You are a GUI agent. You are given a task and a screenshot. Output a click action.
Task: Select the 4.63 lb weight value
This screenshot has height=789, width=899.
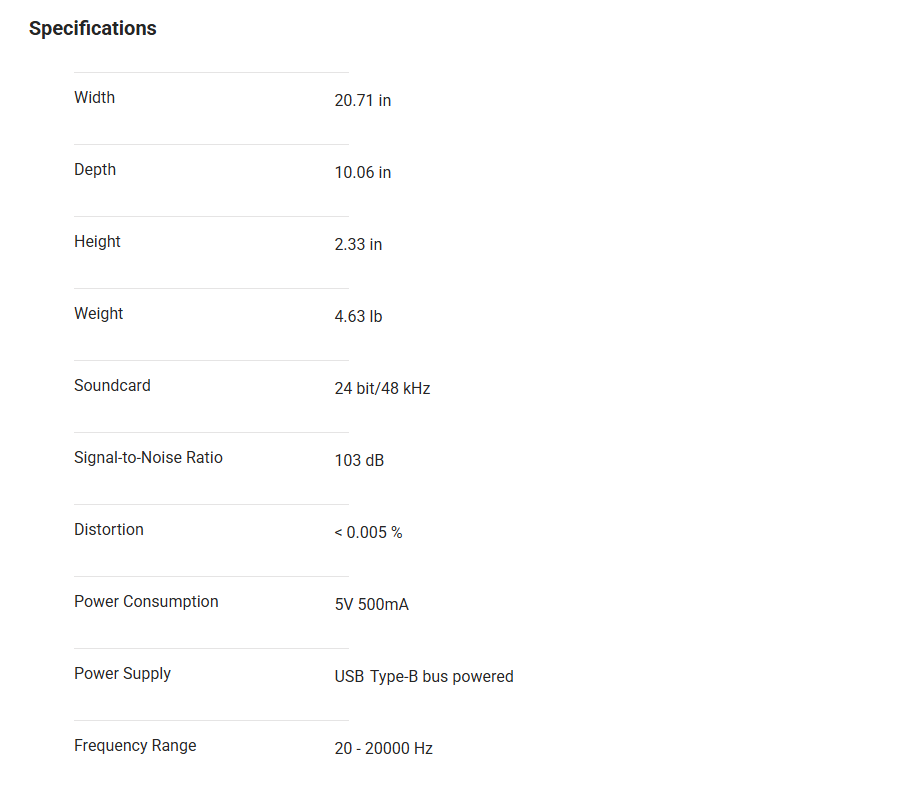[358, 317]
